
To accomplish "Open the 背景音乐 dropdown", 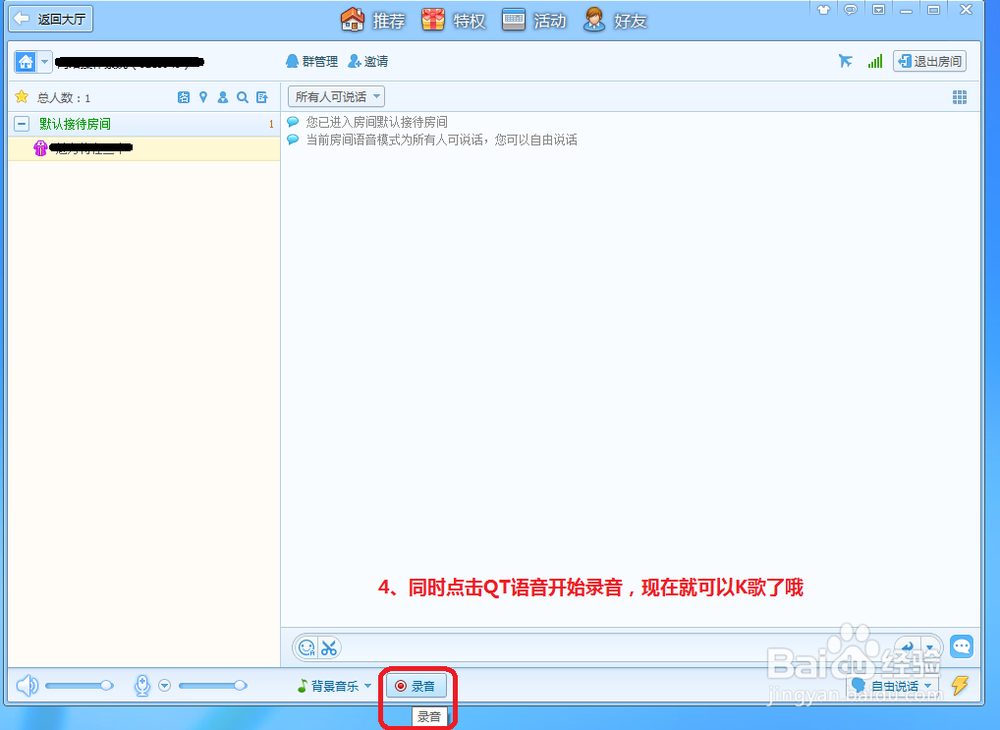I will coord(334,685).
